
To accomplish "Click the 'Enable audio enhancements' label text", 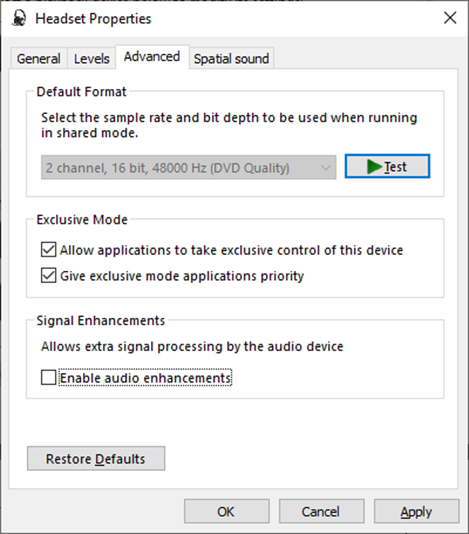I will tap(145, 378).
